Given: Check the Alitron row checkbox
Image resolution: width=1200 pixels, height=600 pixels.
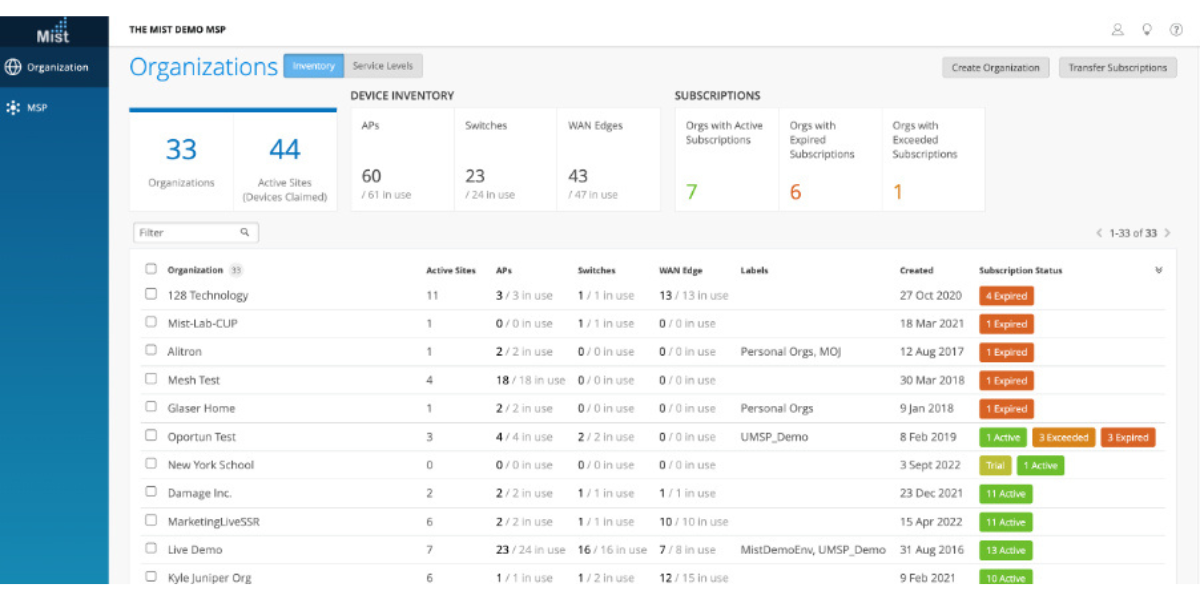Looking at the screenshot, I should (x=151, y=350).
